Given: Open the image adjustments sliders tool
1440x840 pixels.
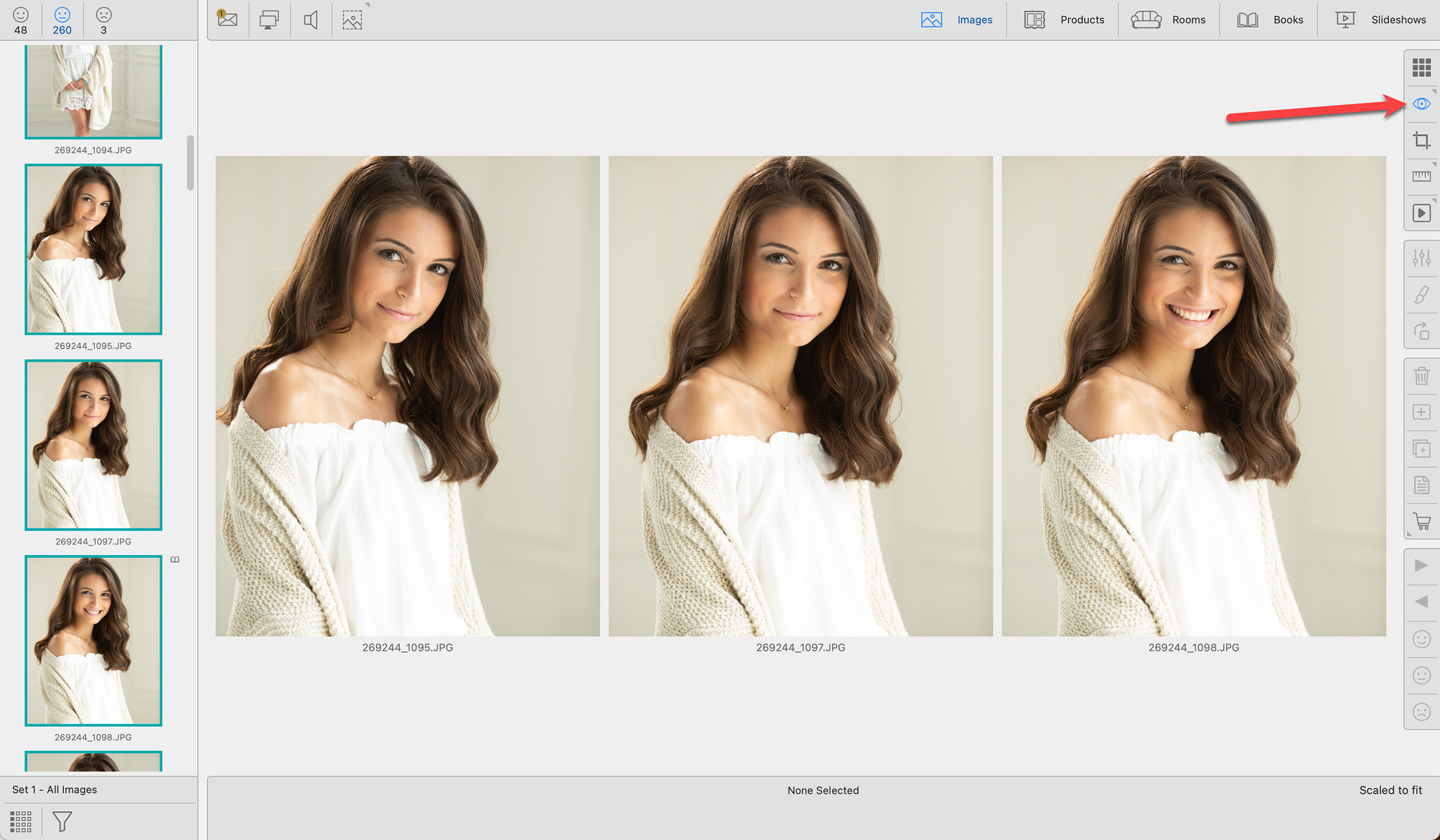Looking at the screenshot, I should pos(1421,258).
